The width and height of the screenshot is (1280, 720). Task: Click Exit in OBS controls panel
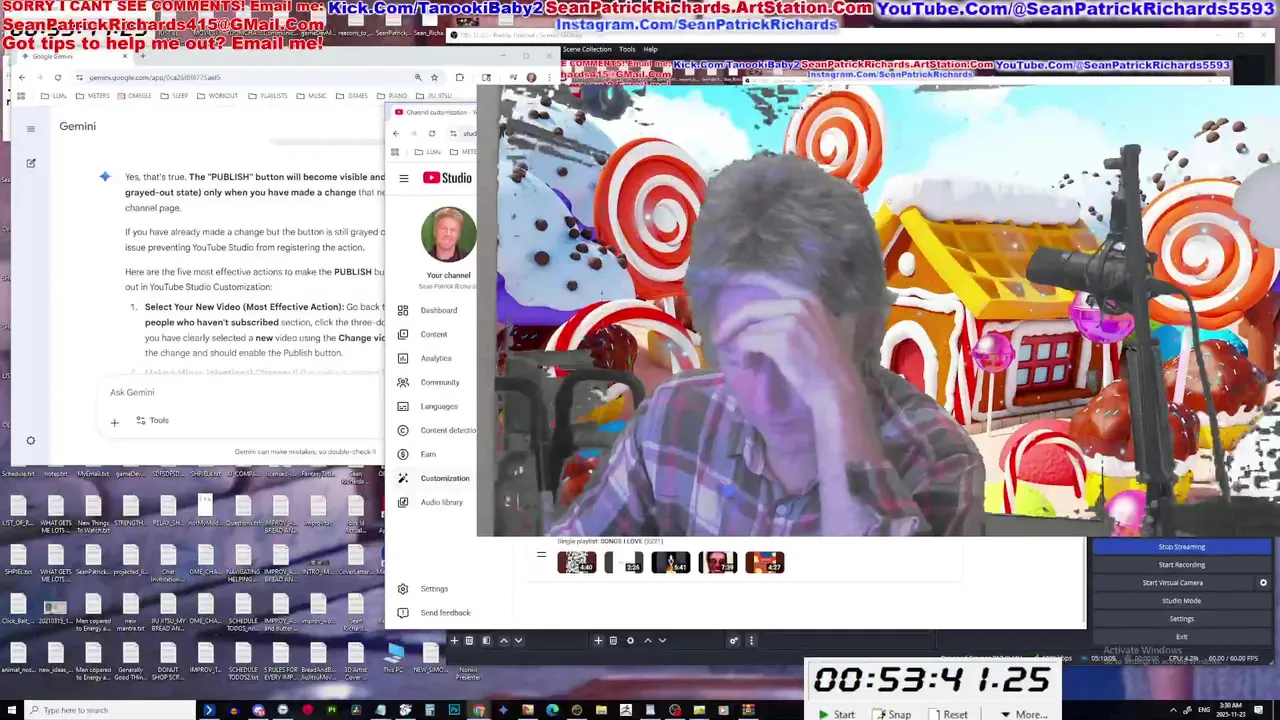pyautogui.click(x=1181, y=637)
